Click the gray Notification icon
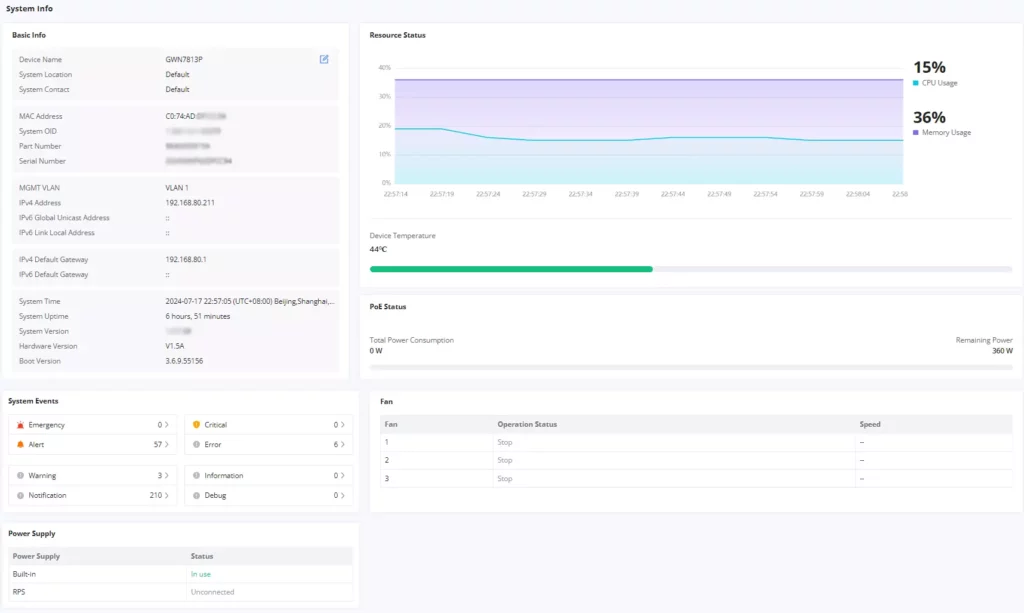The height and width of the screenshot is (613, 1024). click(20, 495)
